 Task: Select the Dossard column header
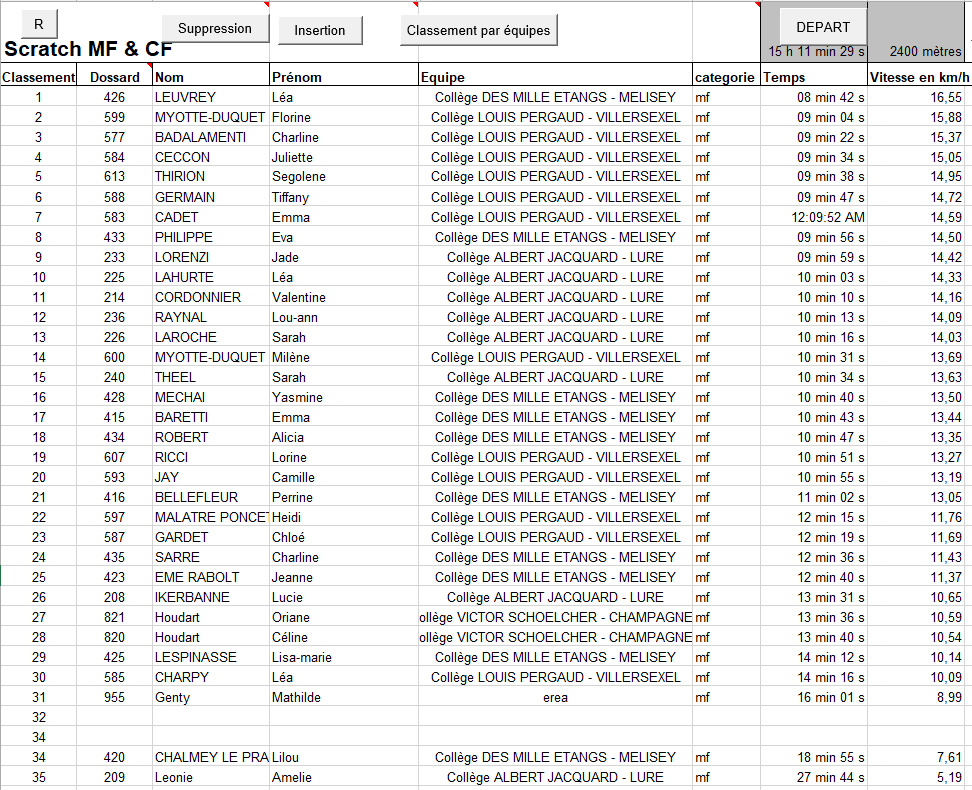click(x=115, y=77)
